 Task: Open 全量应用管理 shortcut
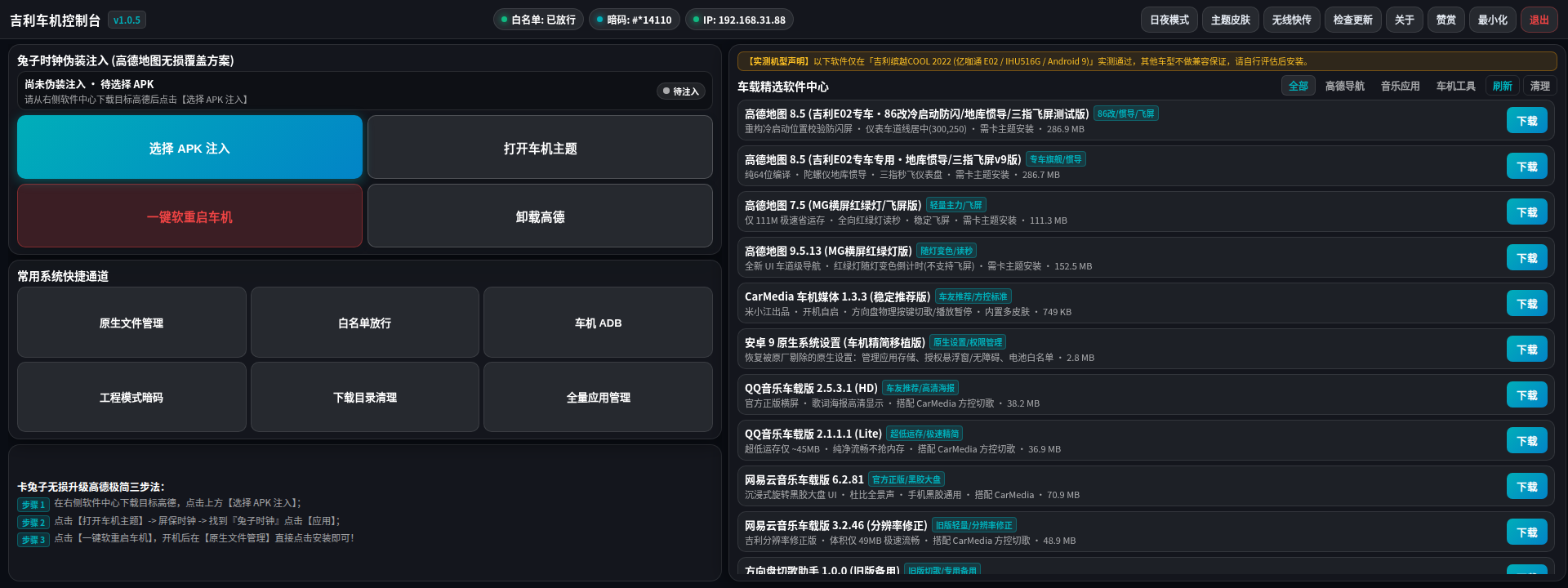pyautogui.click(x=598, y=397)
